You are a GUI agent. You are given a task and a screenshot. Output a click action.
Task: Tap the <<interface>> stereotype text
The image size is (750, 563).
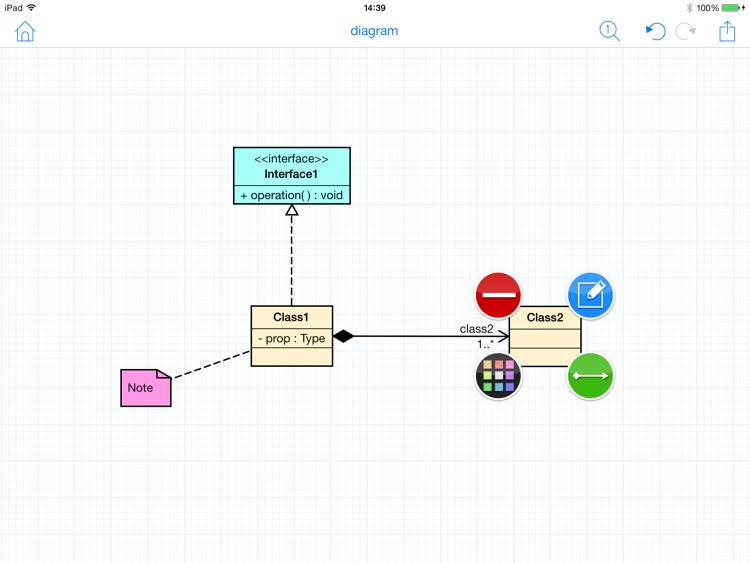(x=291, y=159)
